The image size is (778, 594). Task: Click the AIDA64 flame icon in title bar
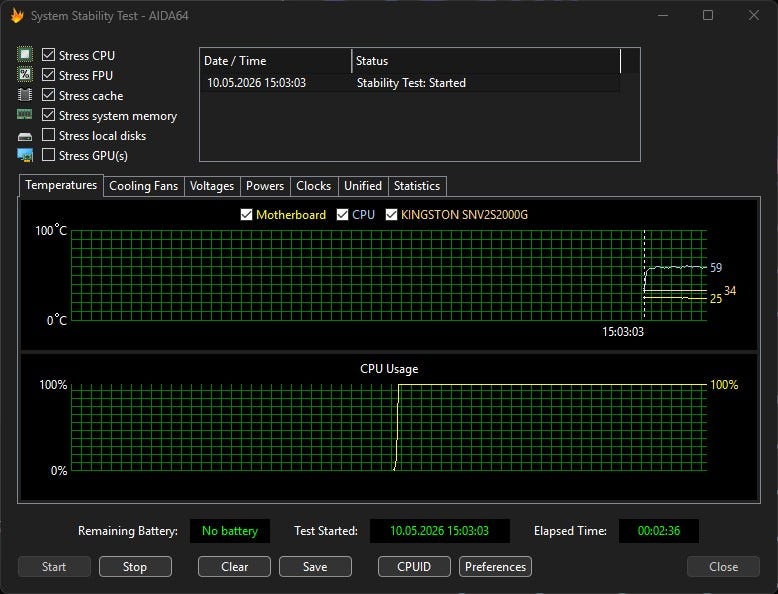[x=17, y=16]
